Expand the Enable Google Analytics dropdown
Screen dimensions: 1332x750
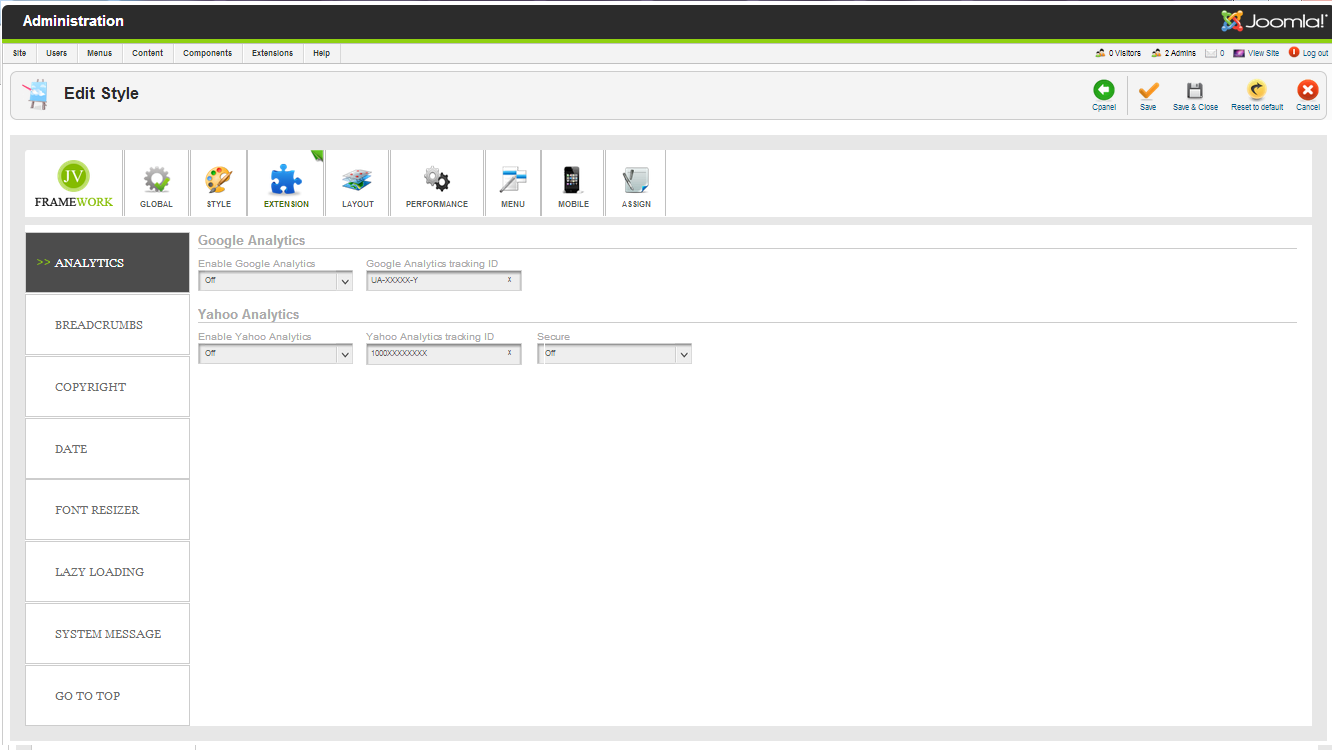coord(275,281)
